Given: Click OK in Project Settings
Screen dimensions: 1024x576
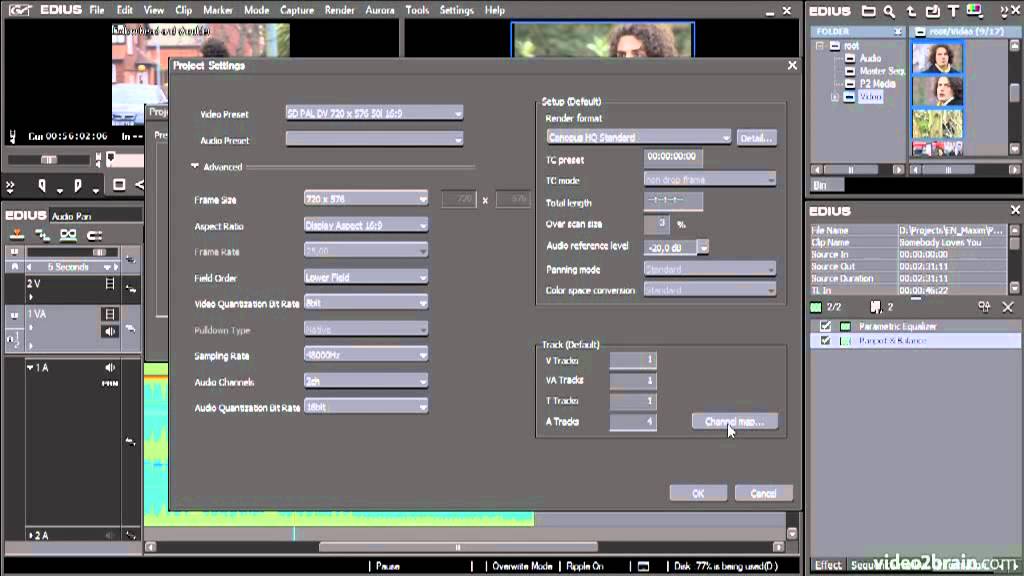Looking at the screenshot, I should 698,493.
